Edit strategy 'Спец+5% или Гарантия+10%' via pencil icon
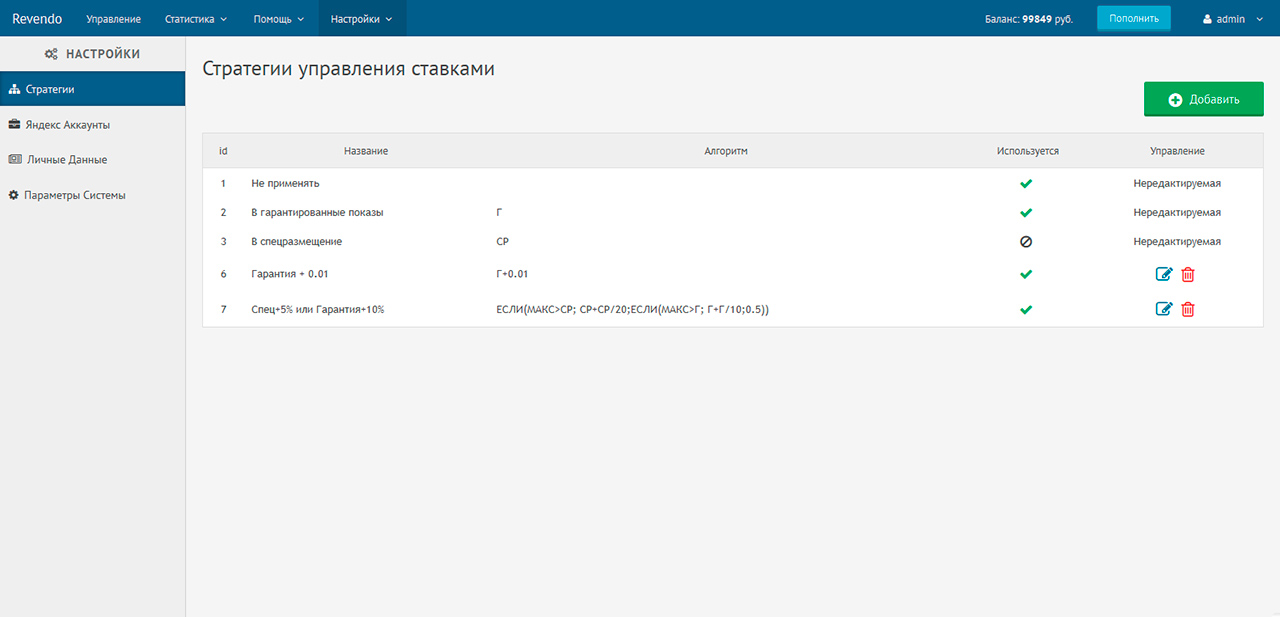This screenshot has height=617, width=1280. tap(1164, 309)
